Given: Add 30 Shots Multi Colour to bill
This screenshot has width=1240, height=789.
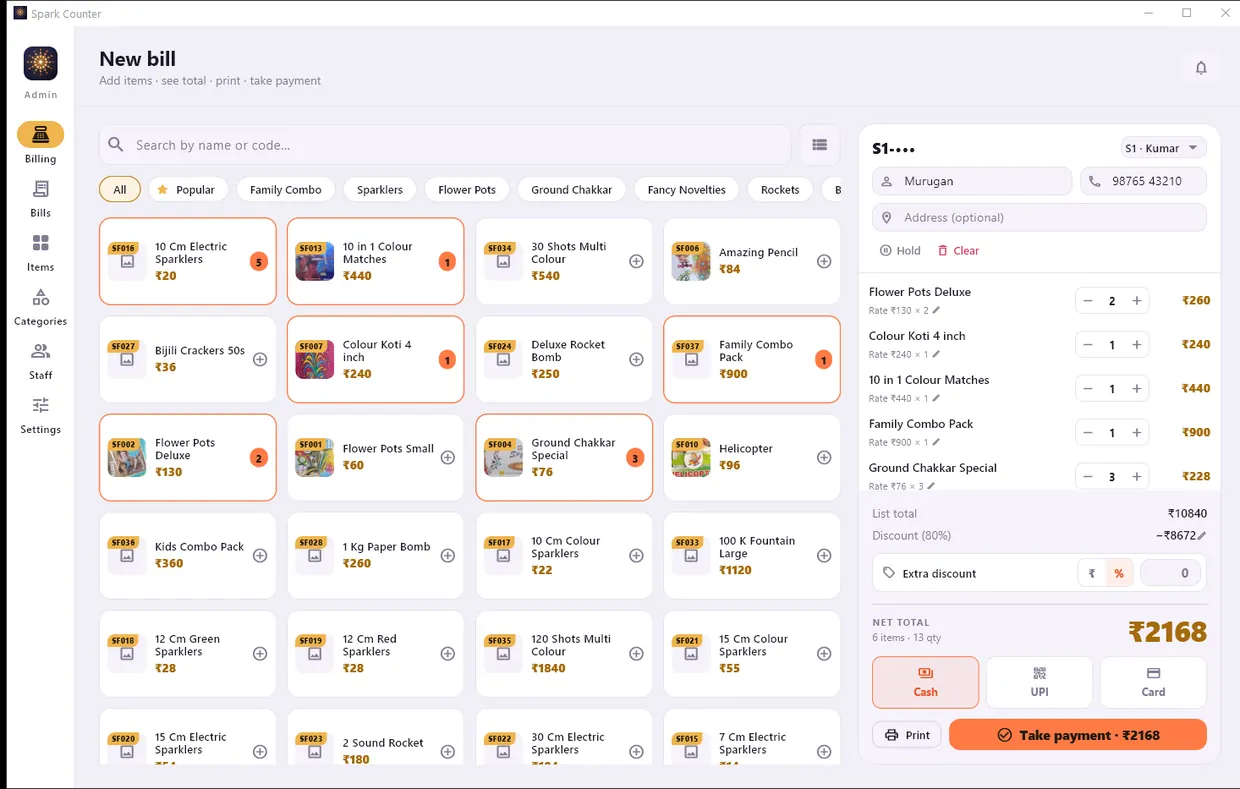Looking at the screenshot, I should pos(636,261).
